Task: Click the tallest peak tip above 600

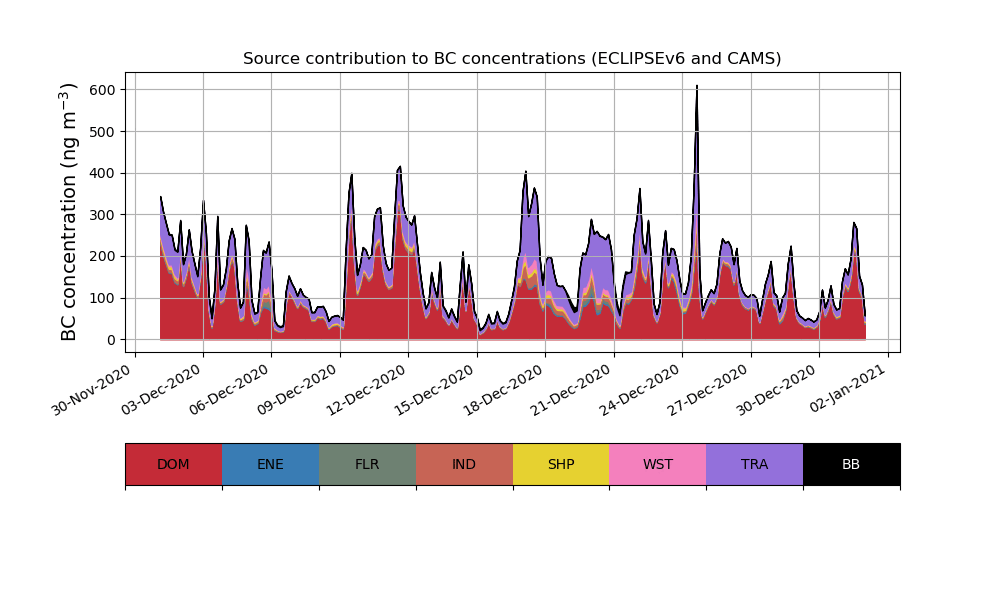Action: click(697, 87)
